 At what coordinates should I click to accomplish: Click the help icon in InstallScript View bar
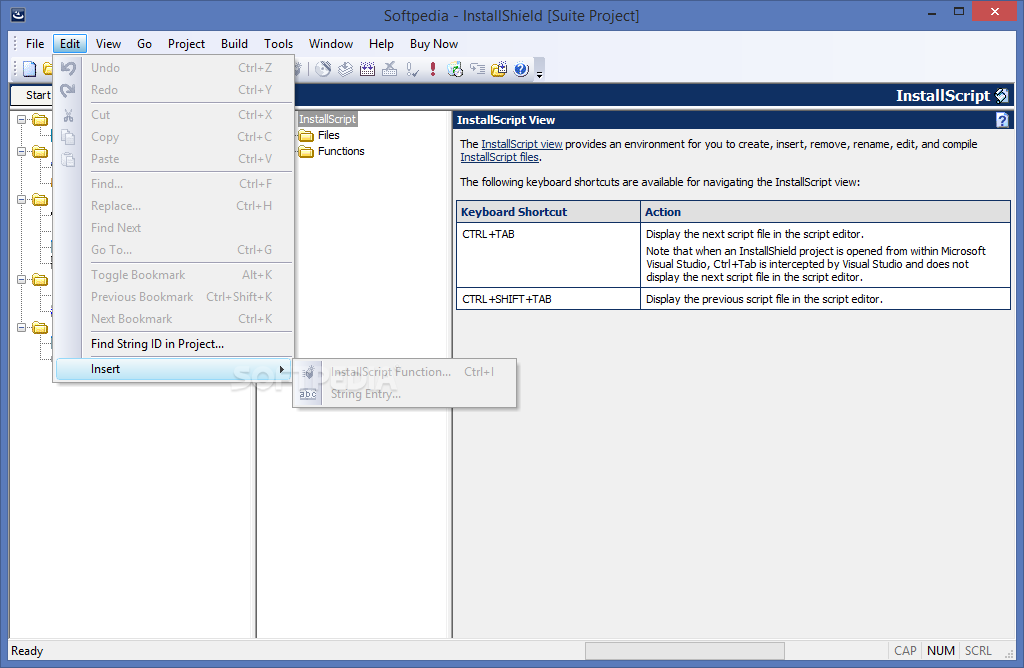click(1002, 120)
